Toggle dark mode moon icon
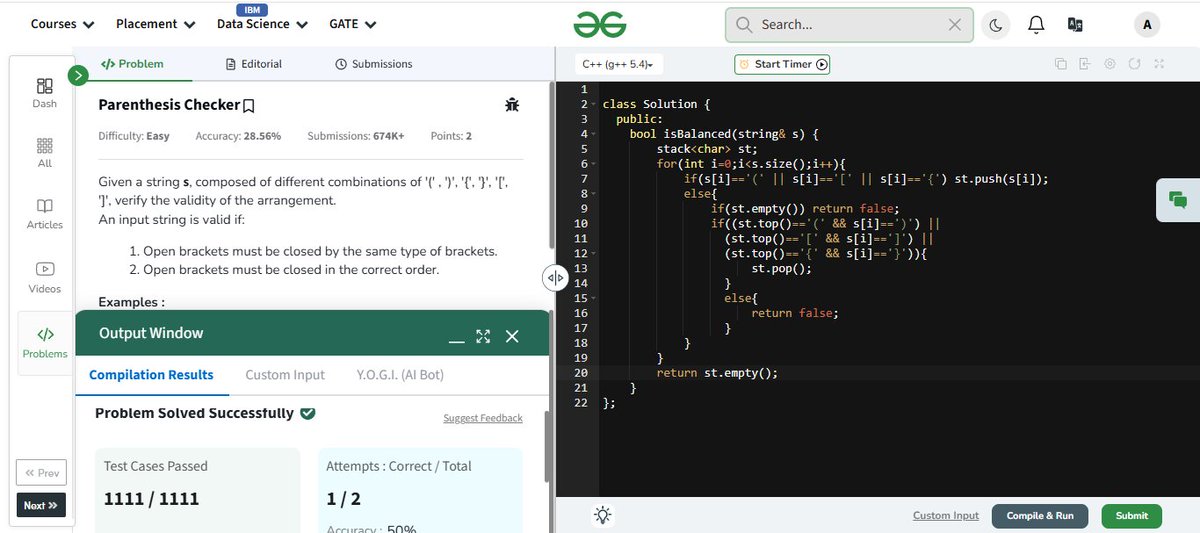 (995, 25)
